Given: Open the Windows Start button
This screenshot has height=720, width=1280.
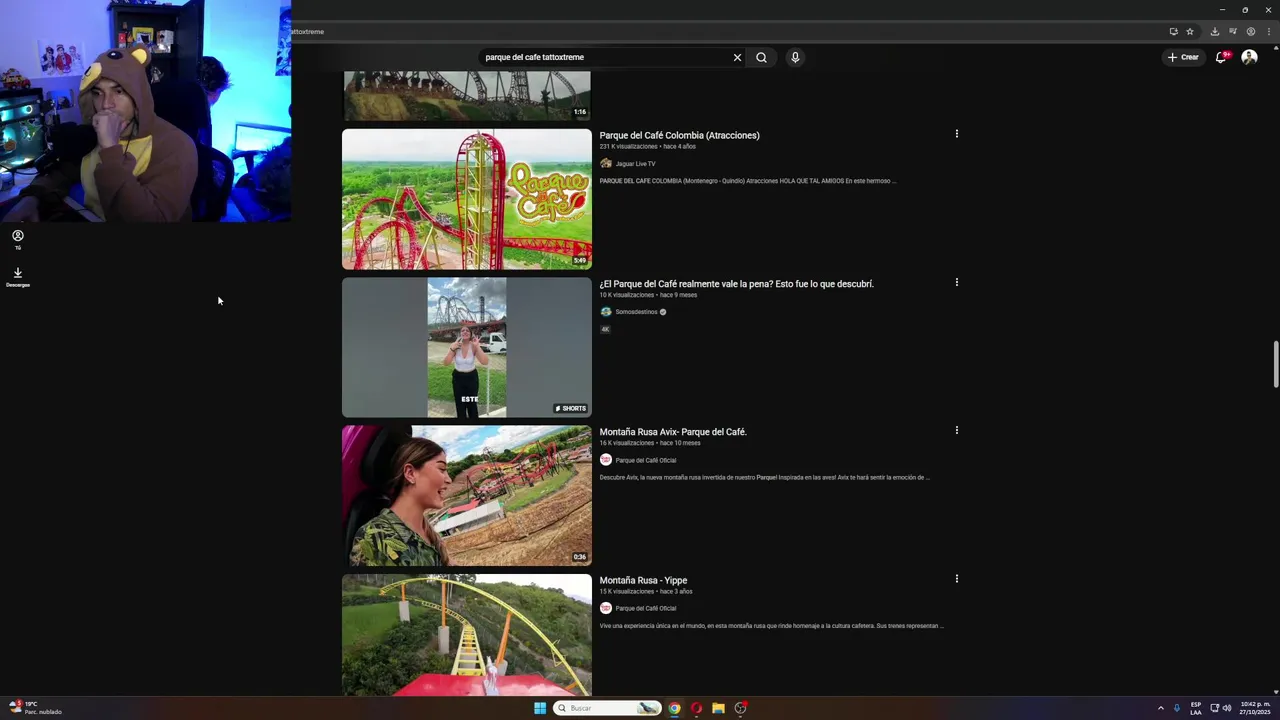Looking at the screenshot, I should point(540,708).
